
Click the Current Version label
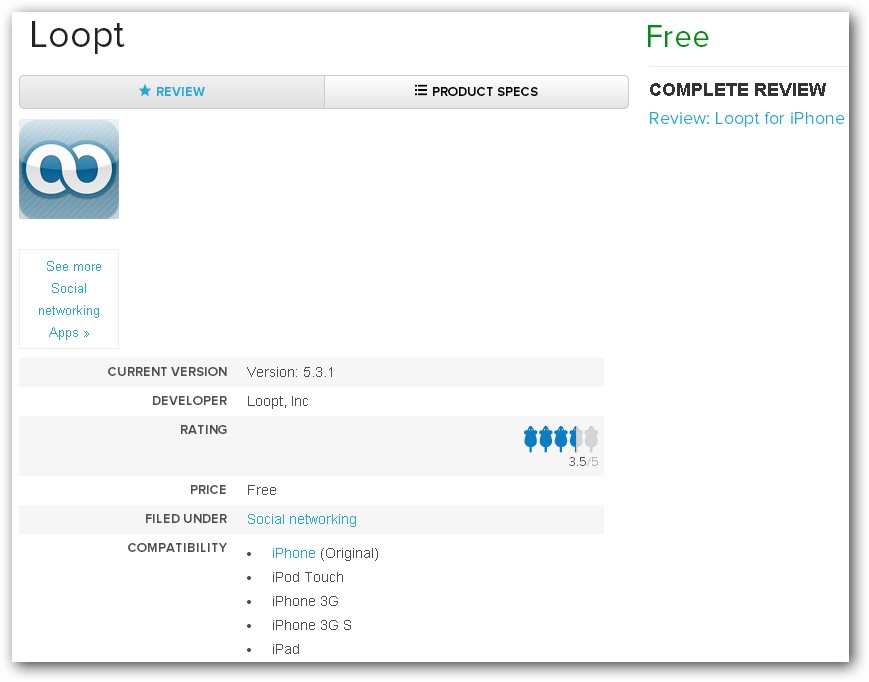[x=167, y=372]
